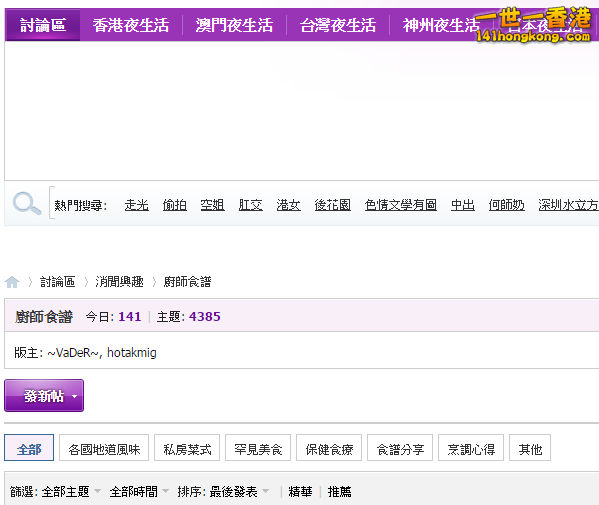The width and height of the screenshot is (599, 505).
Task: Search hot keyword 色情文學有圖
Action: (x=401, y=205)
